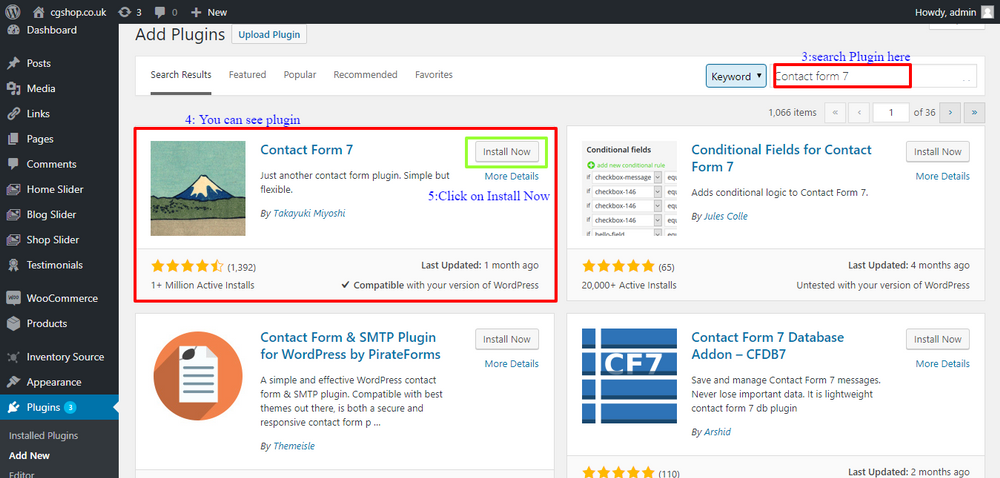
Task: Open cgshop.co.uk home icon link
Action: point(40,11)
